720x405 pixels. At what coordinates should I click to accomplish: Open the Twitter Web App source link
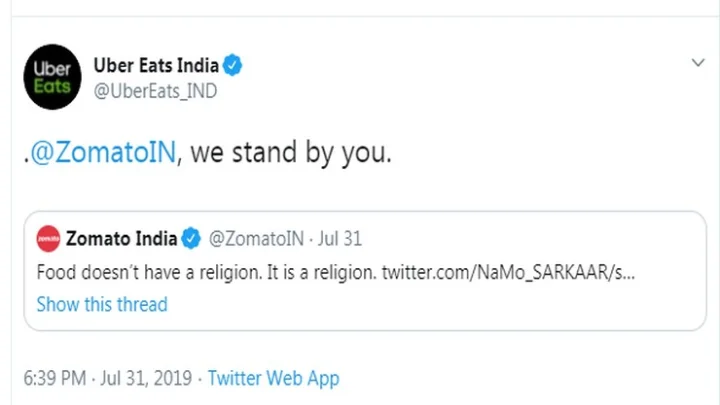[x=273, y=379]
